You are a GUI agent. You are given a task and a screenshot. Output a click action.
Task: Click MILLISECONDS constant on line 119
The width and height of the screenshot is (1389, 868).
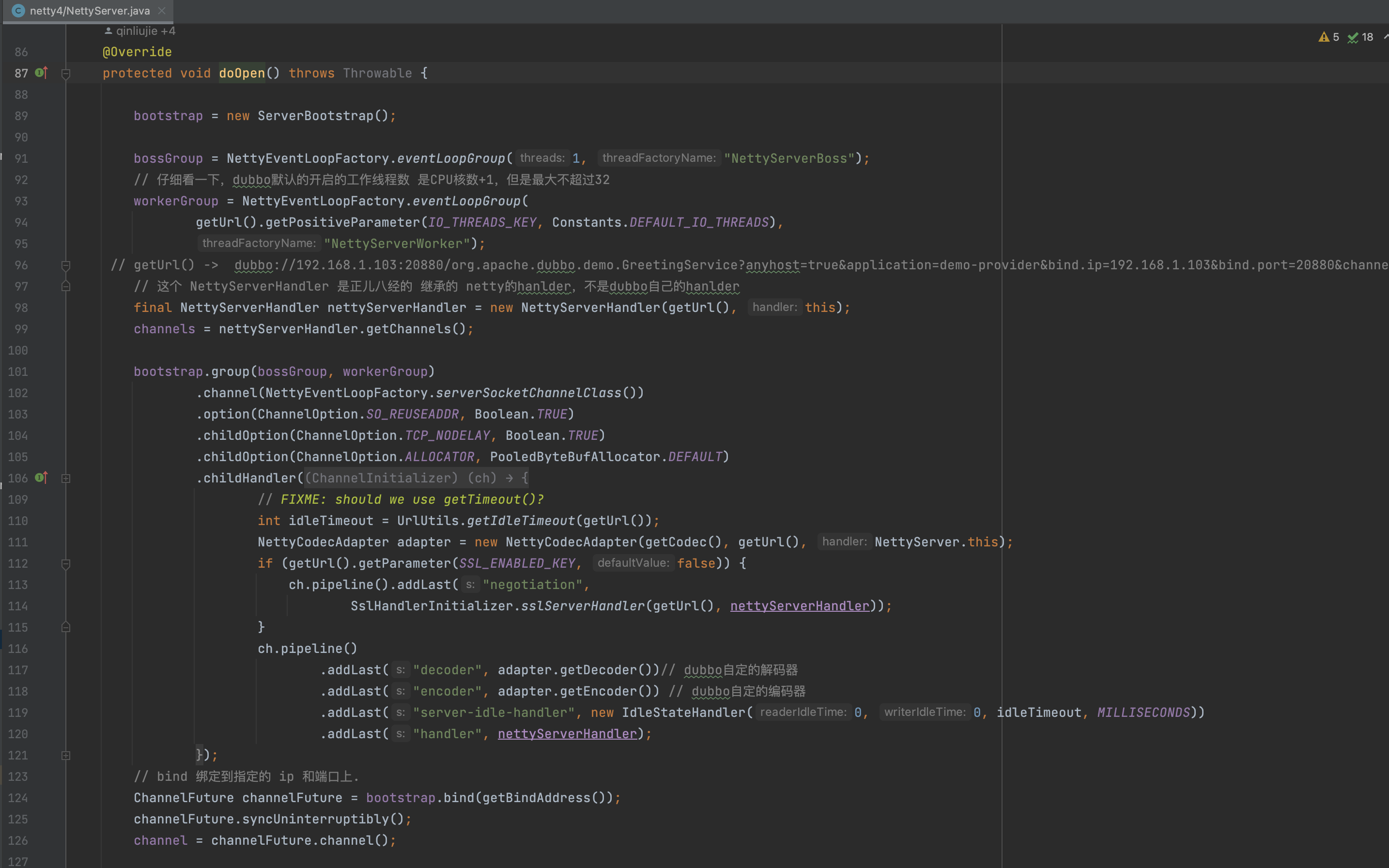pyautogui.click(x=1143, y=713)
